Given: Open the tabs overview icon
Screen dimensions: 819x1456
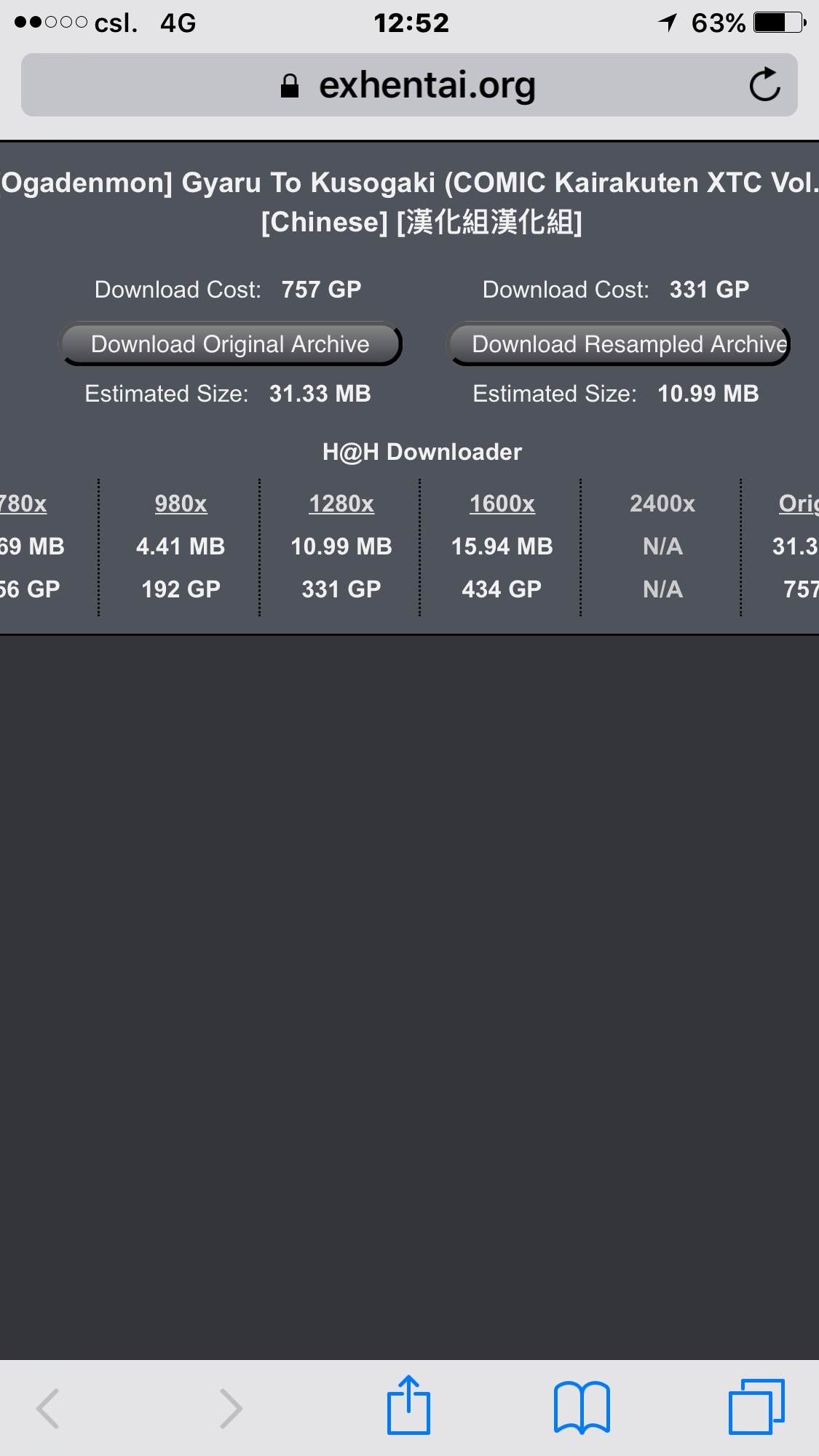Looking at the screenshot, I should tap(756, 1407).
